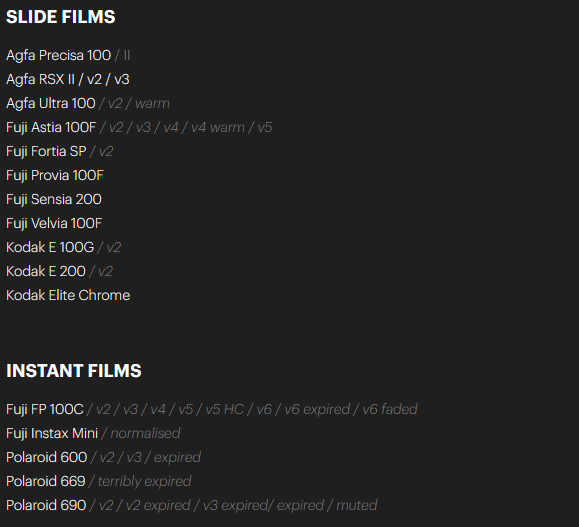
Task: Select Fuji FP 100C instant film
Action: coord(45,410)
